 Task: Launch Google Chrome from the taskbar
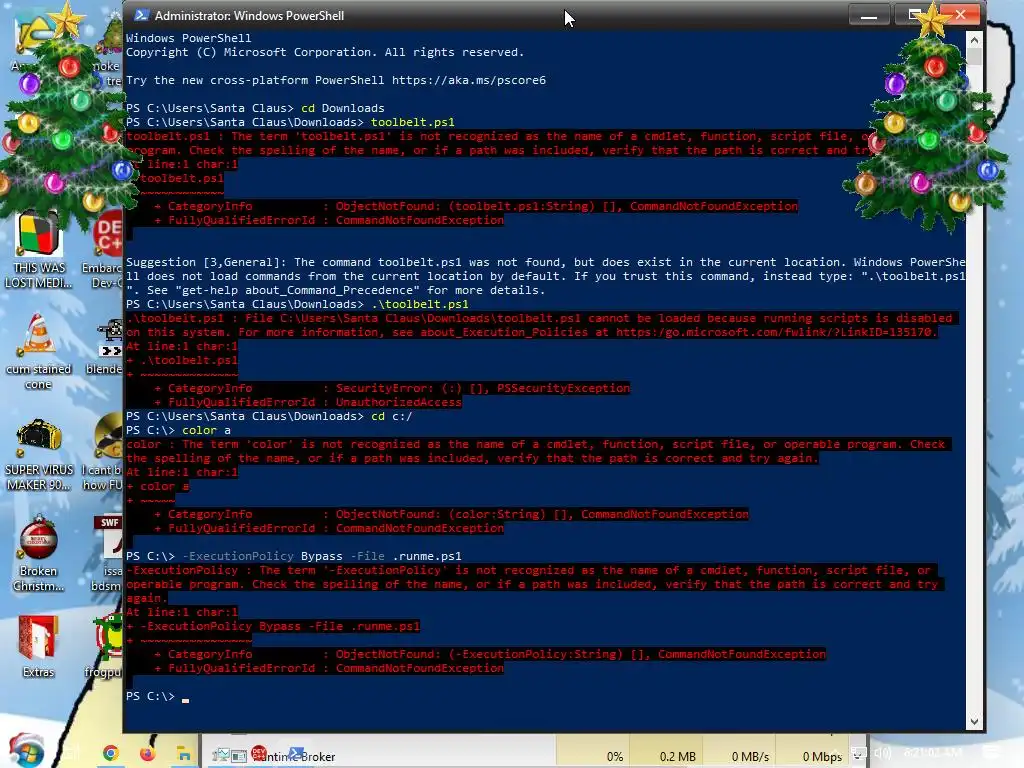[111, 754]
